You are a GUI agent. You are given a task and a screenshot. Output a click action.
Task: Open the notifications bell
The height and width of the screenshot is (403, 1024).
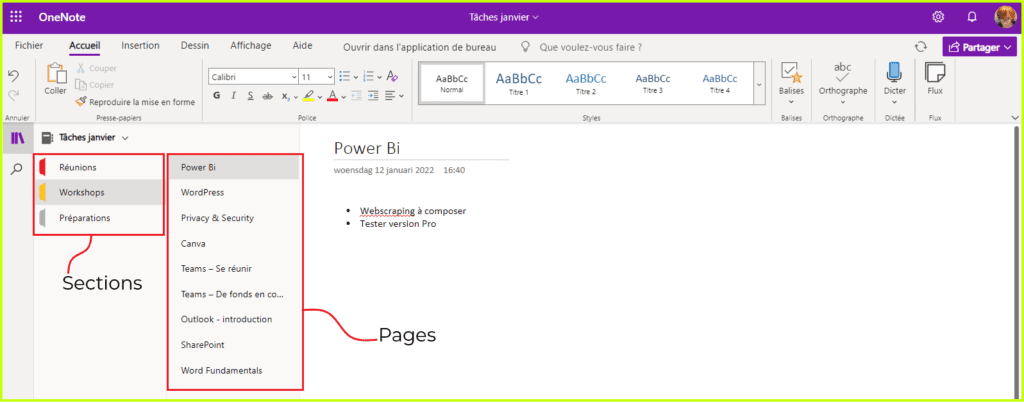point(972,17)
